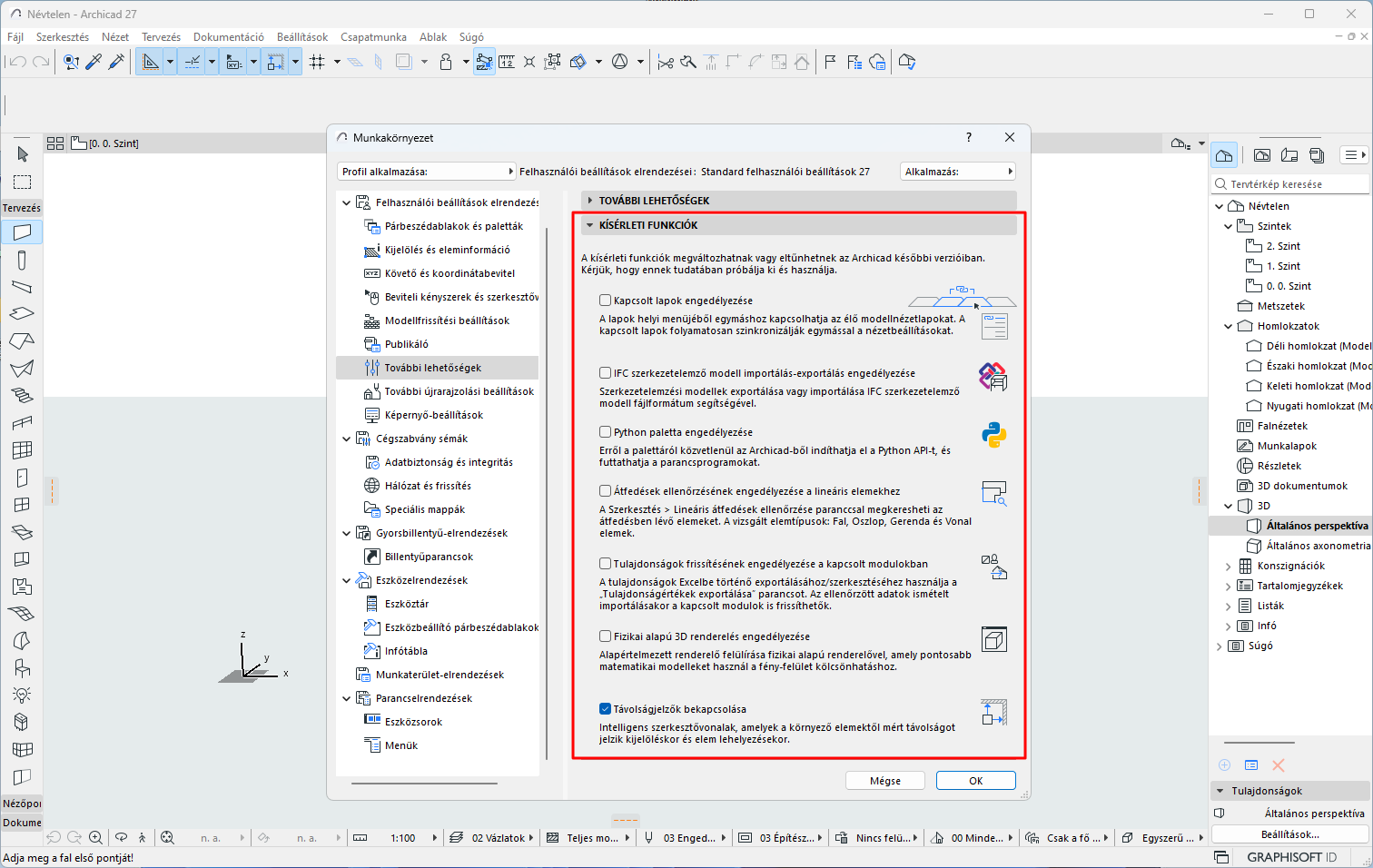Collapse the Eszközelrendezések tree node

(346, 580)
